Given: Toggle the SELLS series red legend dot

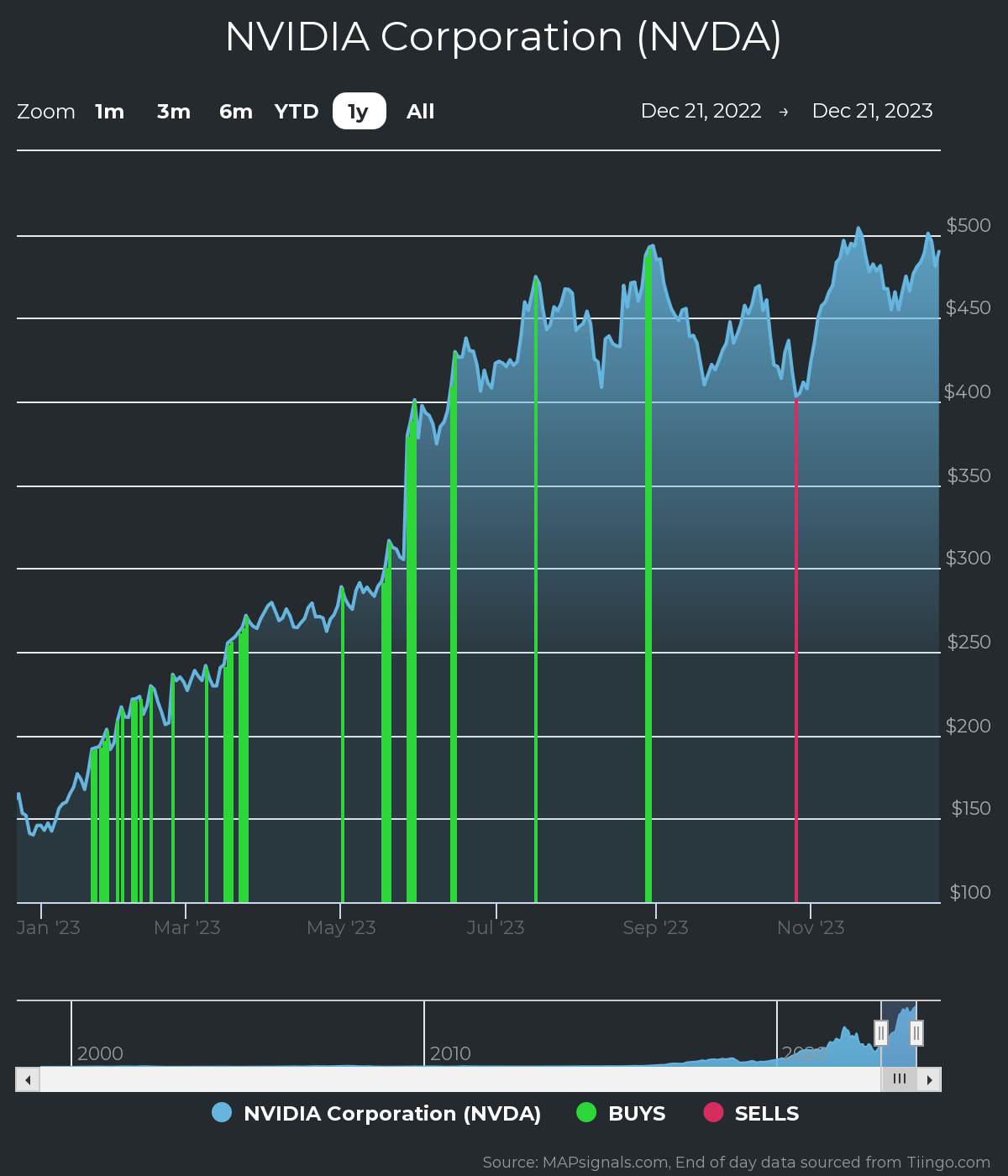Looking at the screenshot, I should click(713, 1113).
